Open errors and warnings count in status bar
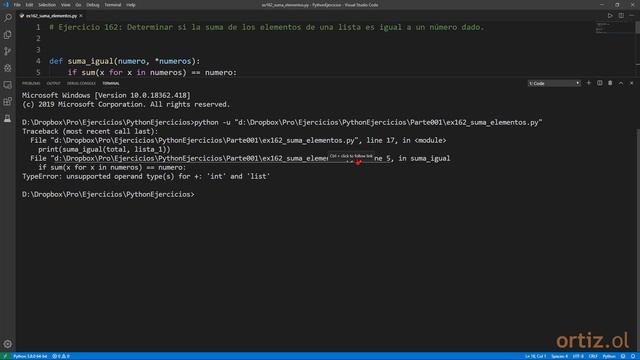This screenshot has height=360, width=640. tap(61, 356)
